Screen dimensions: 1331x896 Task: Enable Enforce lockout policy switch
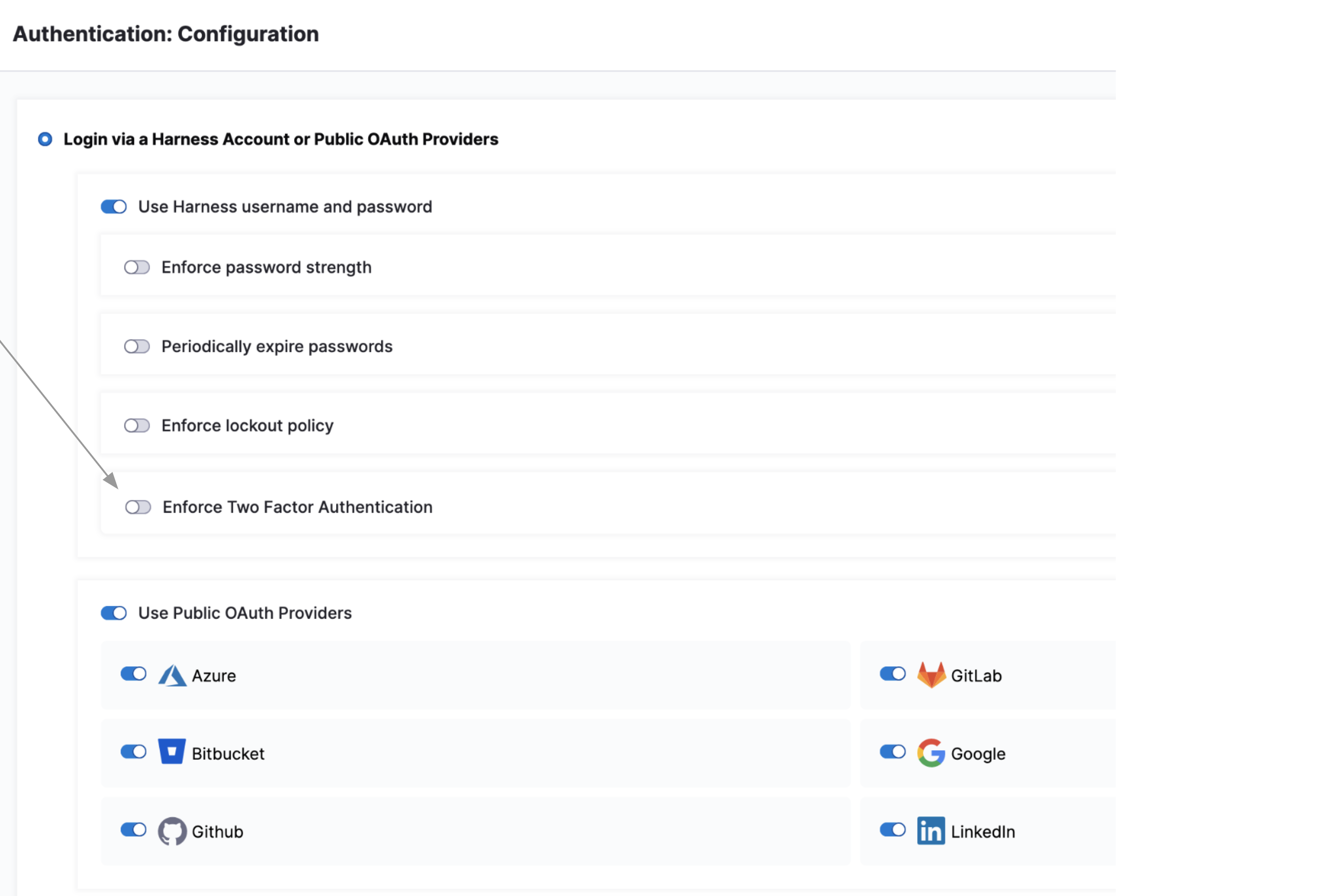tap(137, 426)
